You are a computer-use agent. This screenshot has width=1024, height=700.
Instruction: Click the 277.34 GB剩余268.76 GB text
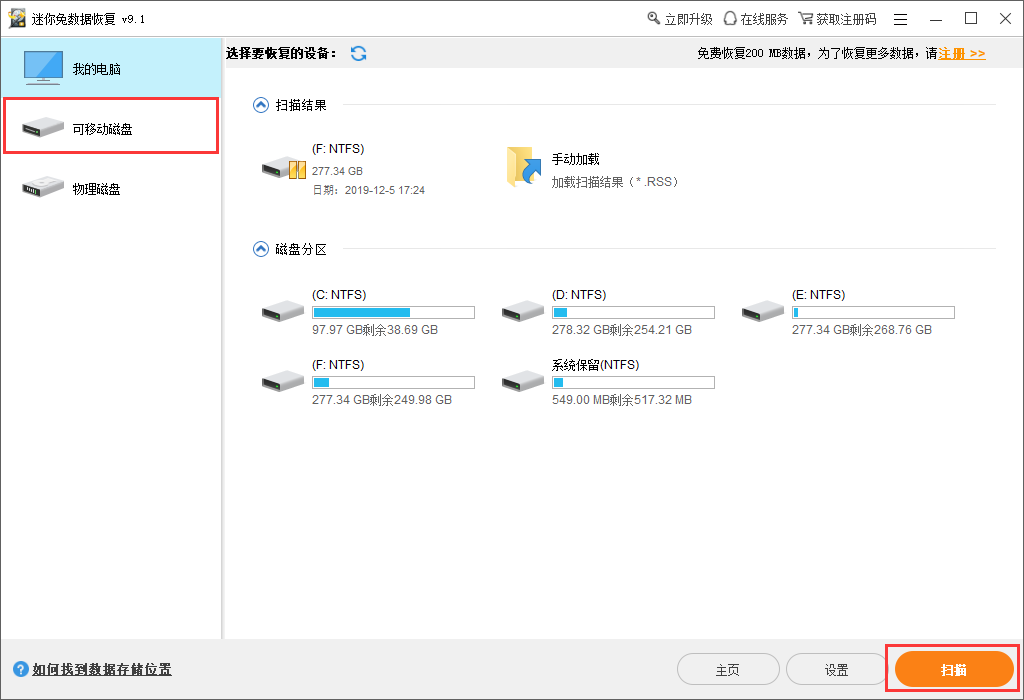click(x=862, y=330)
